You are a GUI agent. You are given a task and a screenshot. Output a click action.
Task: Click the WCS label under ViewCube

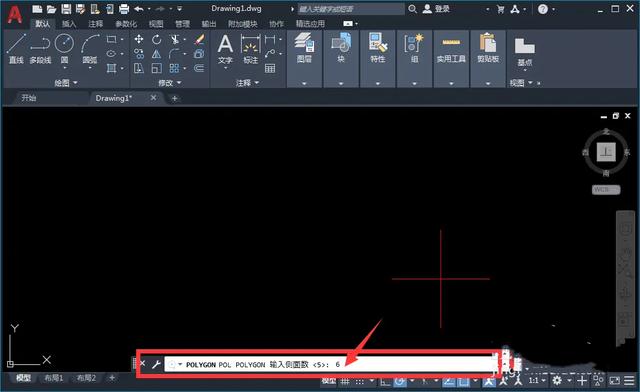[606, 189]
